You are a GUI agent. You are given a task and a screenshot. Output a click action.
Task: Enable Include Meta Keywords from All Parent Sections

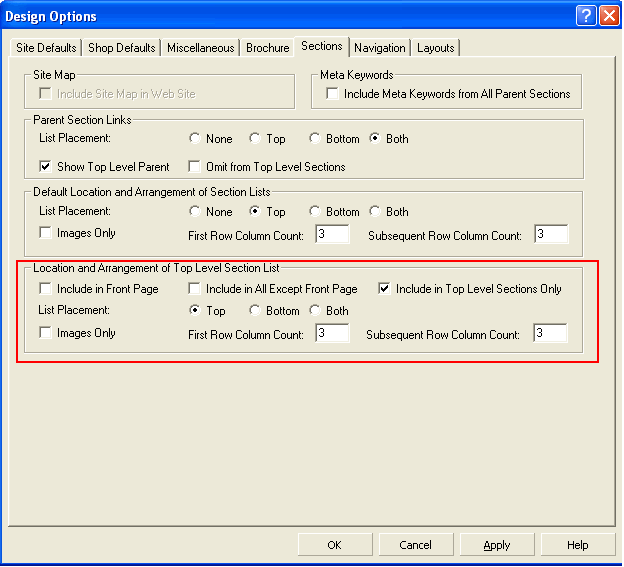coord(333,94)
